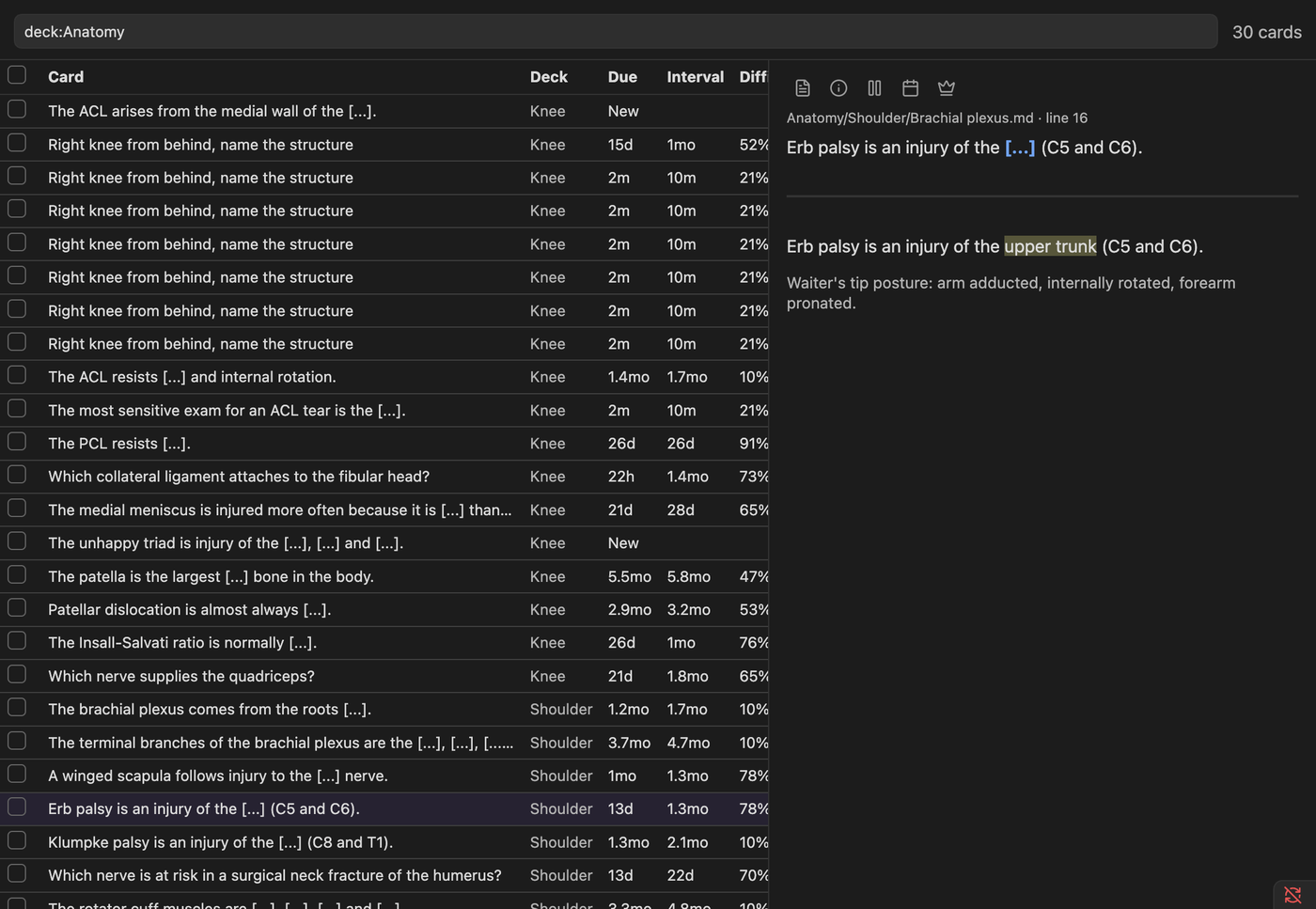Sort by the Deck column header

pos(548,77)
